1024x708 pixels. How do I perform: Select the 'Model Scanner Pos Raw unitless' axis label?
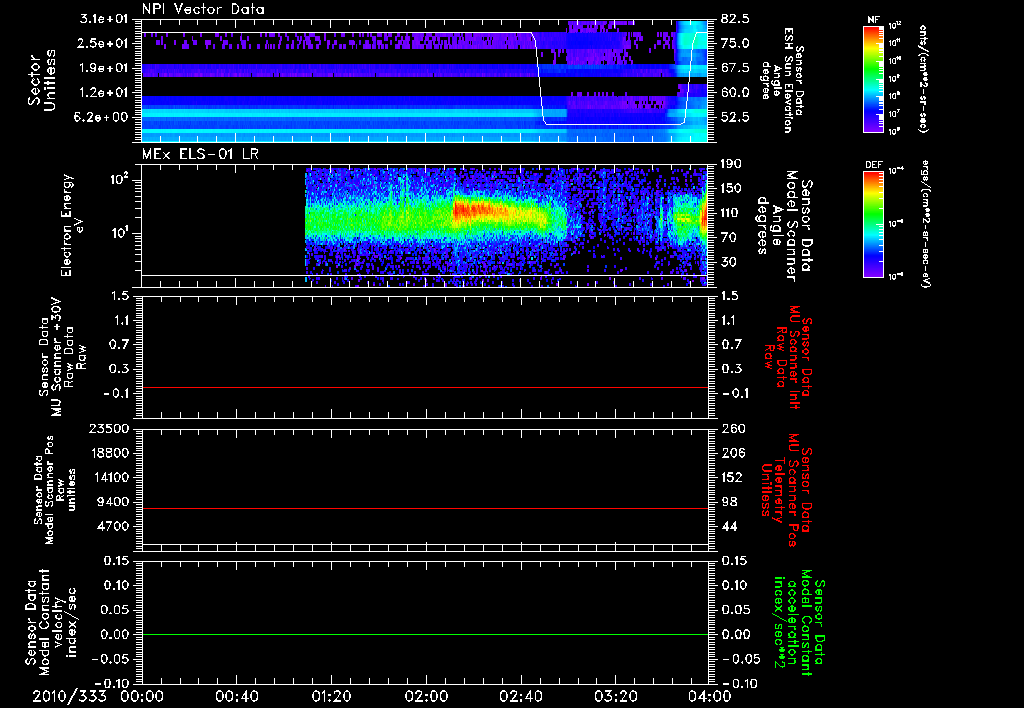click(56, 490)
